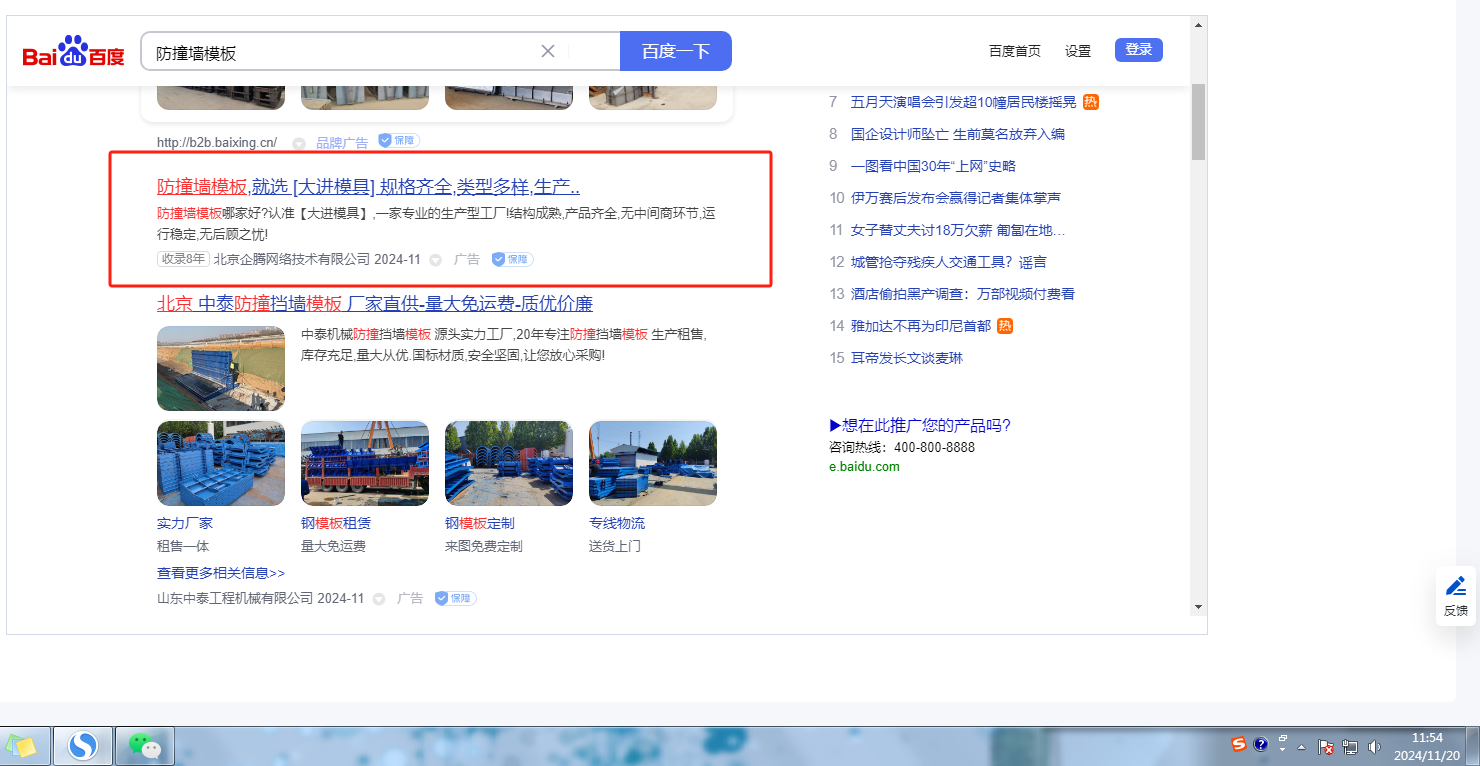Viewport: 1480px width, 766px height.
Task: Open hot search 雅加达不再为印尼首都
Action: [x=921, y=326]
